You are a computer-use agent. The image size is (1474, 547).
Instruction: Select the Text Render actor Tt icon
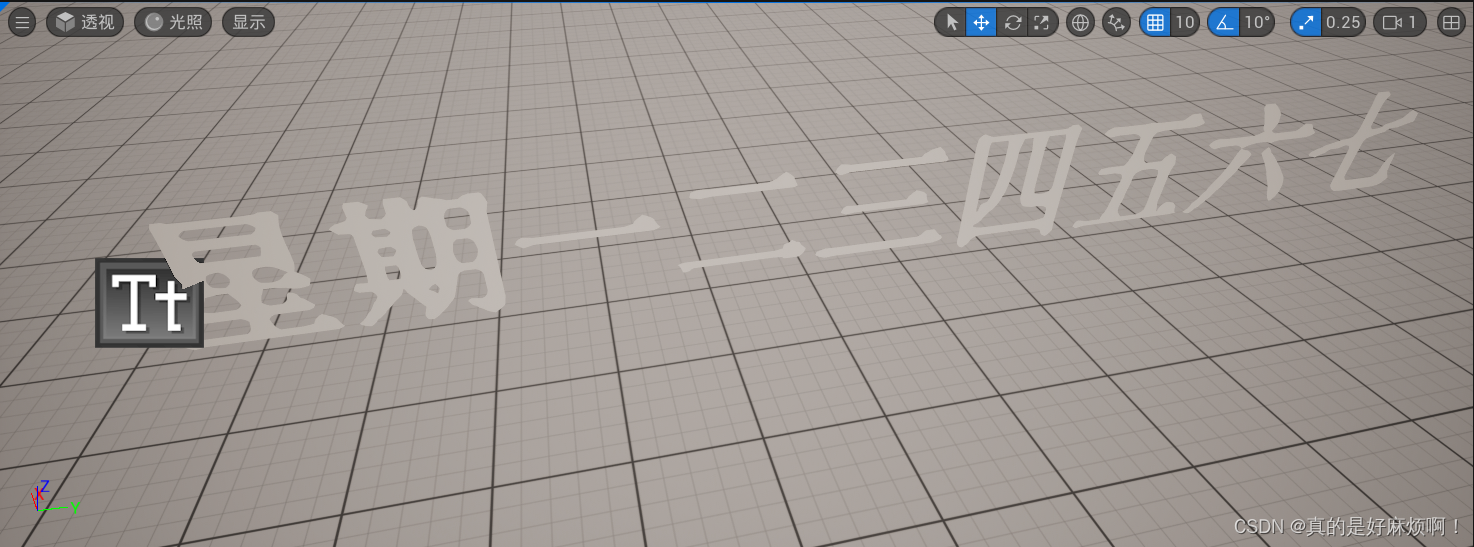pos(149,303)
